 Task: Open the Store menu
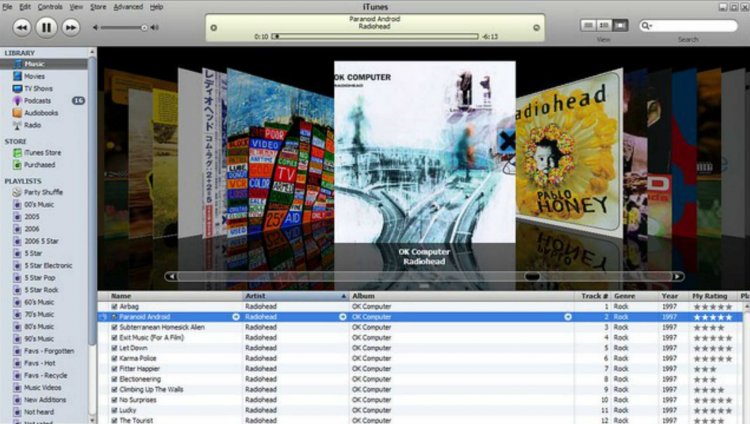[x=98, y=7]
